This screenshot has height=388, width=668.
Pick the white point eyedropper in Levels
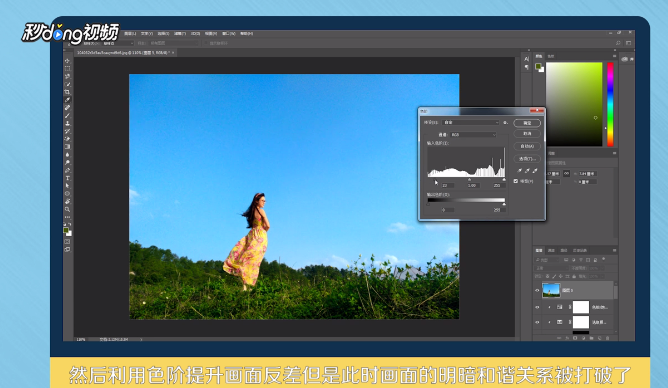[x=535, y=171]
